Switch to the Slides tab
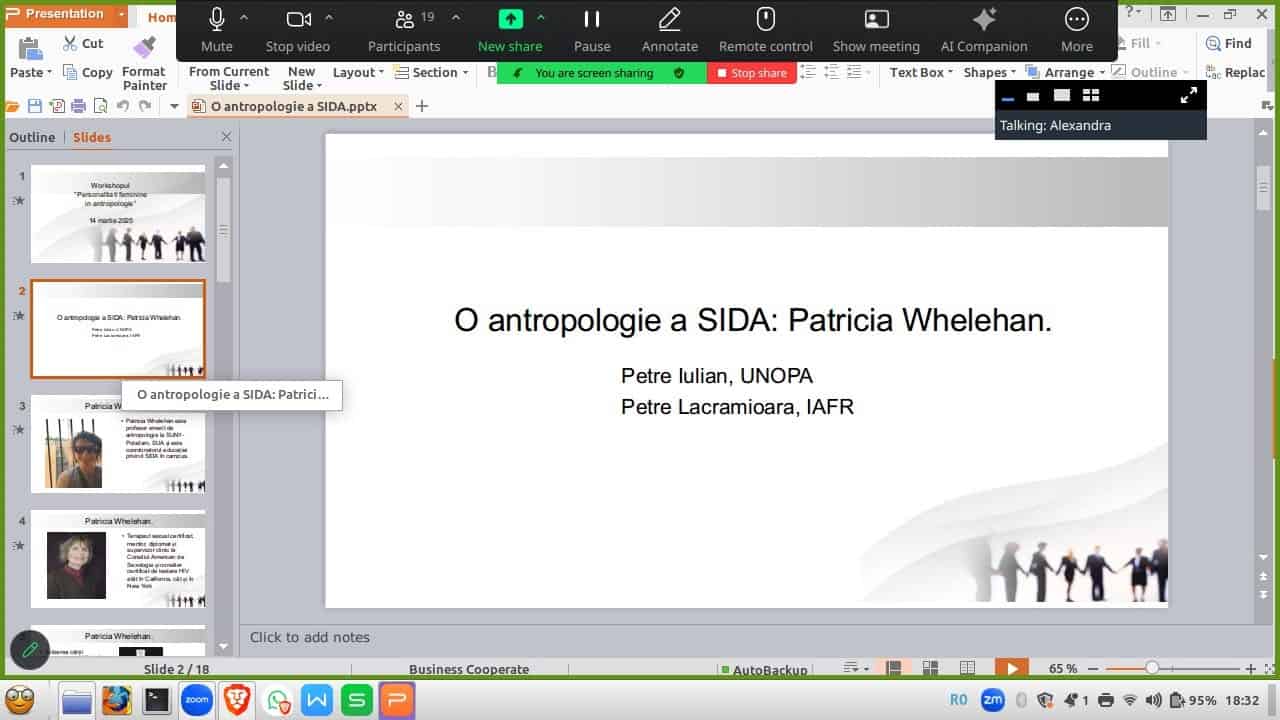Image resolution: width=1280 pixels, height=720 pixels. (x=92, y=137)
